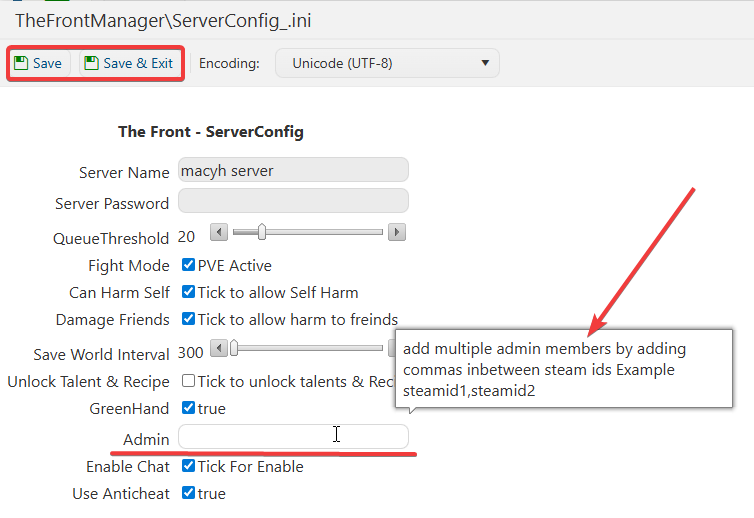Toggle Enable Chat Tick For Enable checkbox

188,466
